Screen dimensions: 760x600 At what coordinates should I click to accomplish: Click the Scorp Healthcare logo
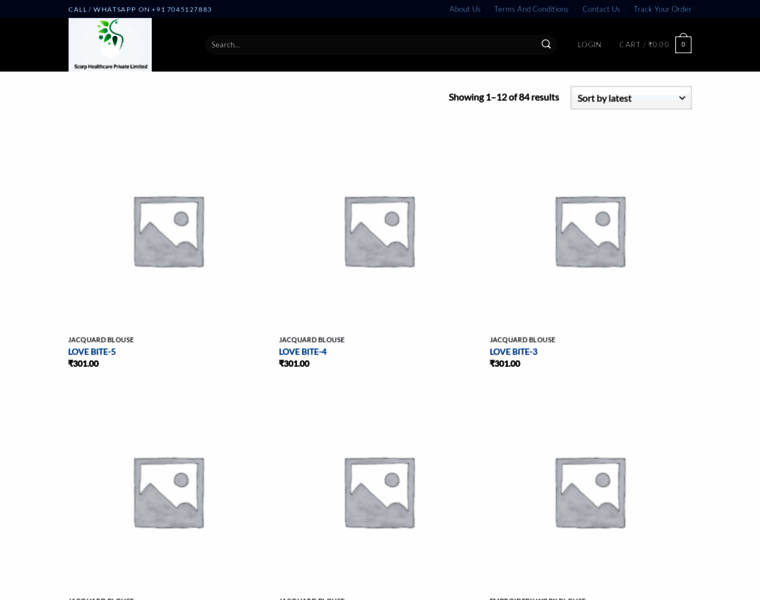[x=110, y=45]
